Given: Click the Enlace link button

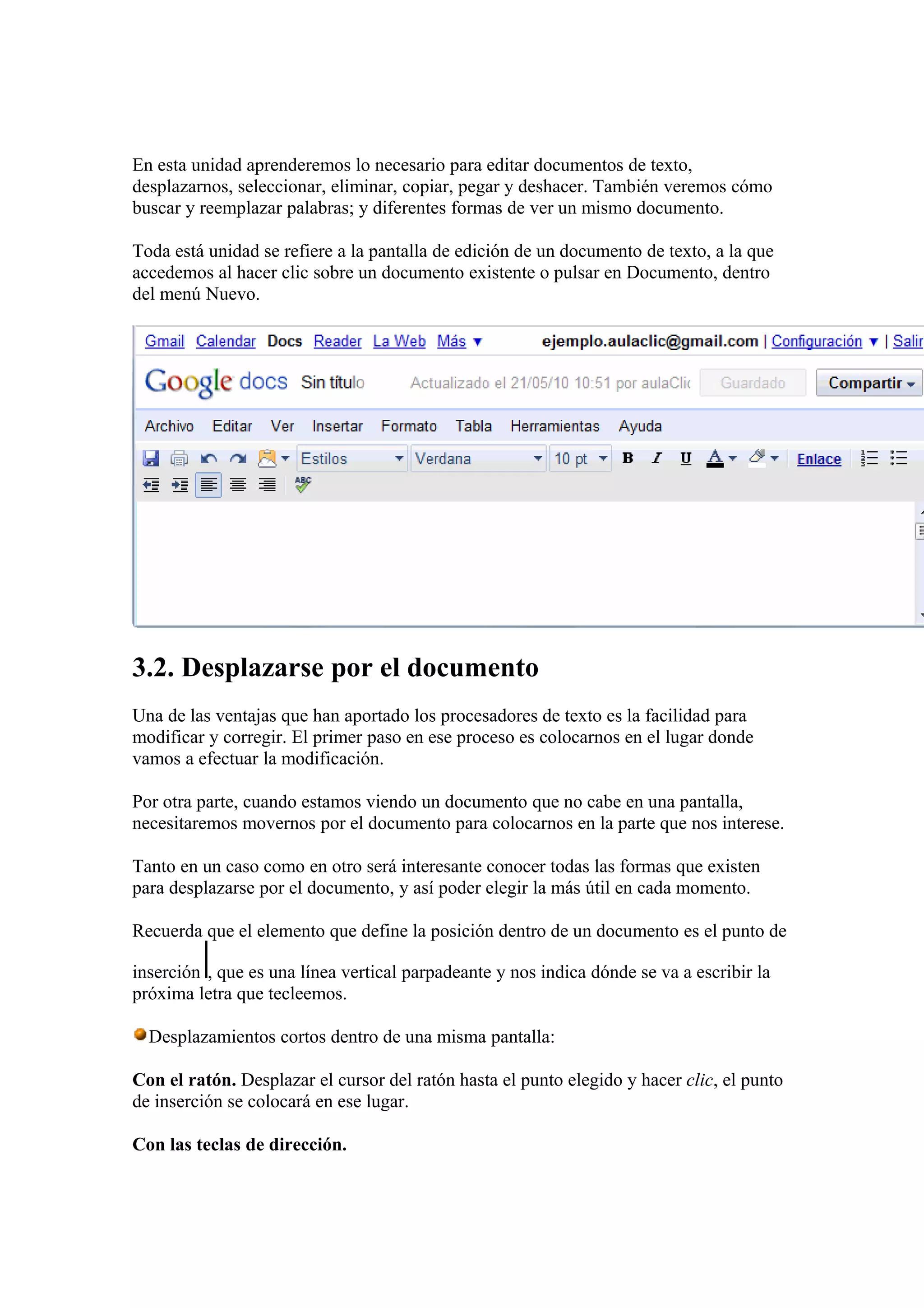Looking at the screenshot, I should click(x=819, y=459).
